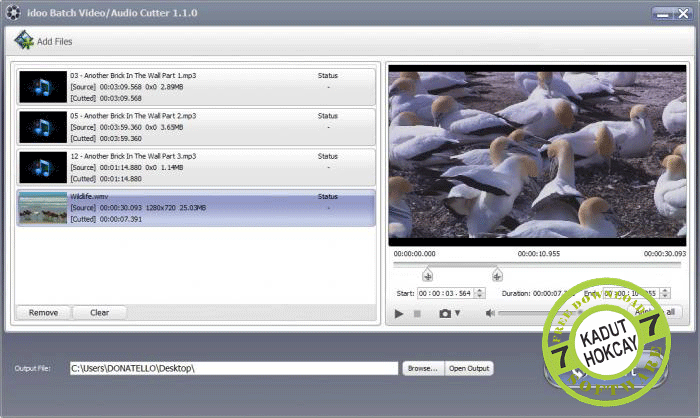Remove the selected file
Screen dimensions: 700x418
pos(43,313)
